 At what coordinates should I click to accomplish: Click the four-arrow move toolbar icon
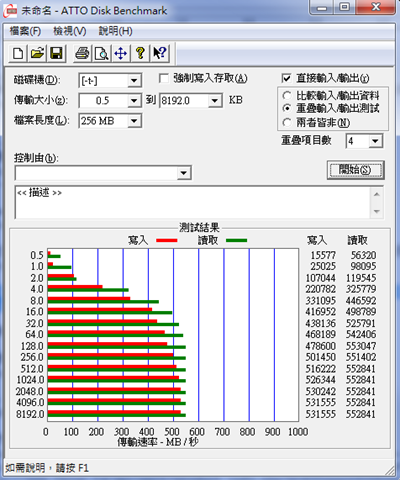[x=120, y=53]
